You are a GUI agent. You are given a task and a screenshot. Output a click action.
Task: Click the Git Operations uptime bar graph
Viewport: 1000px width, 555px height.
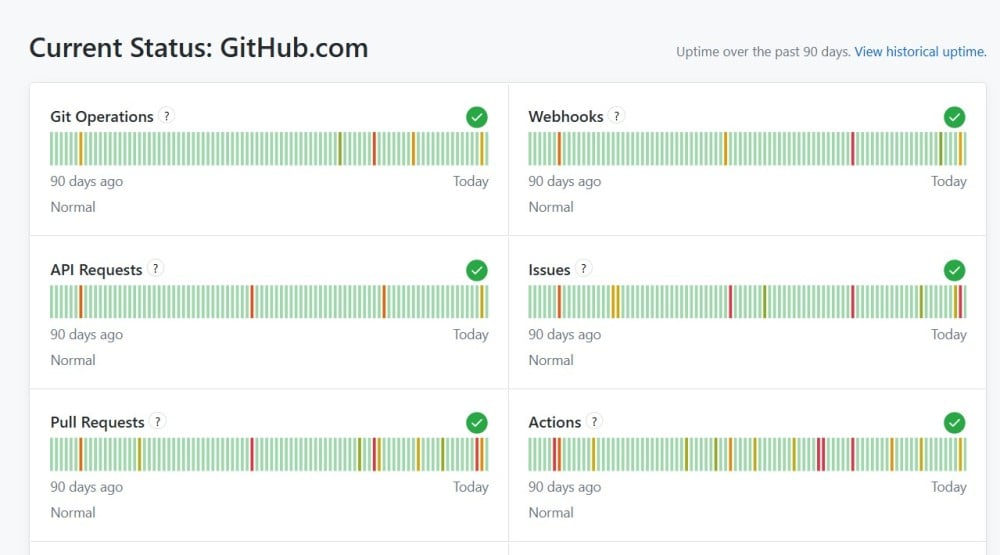[x=269, y=149]
